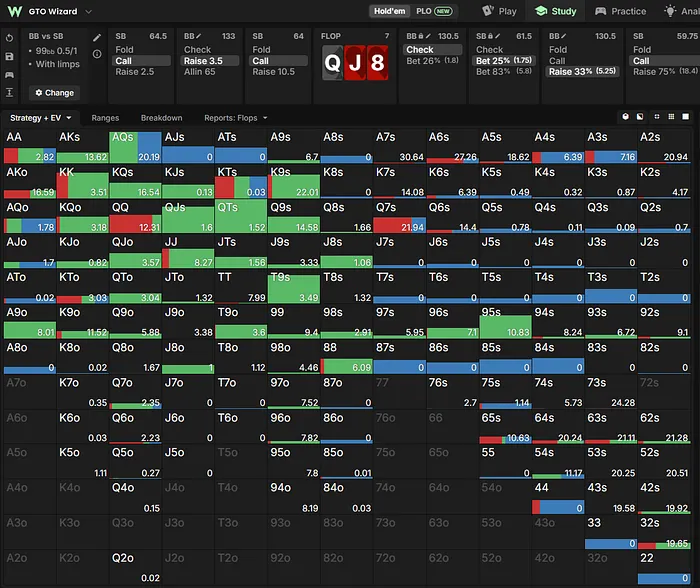Open the Play tab
The width and height of the screenshot is (700, 588).
pos(499,11)
